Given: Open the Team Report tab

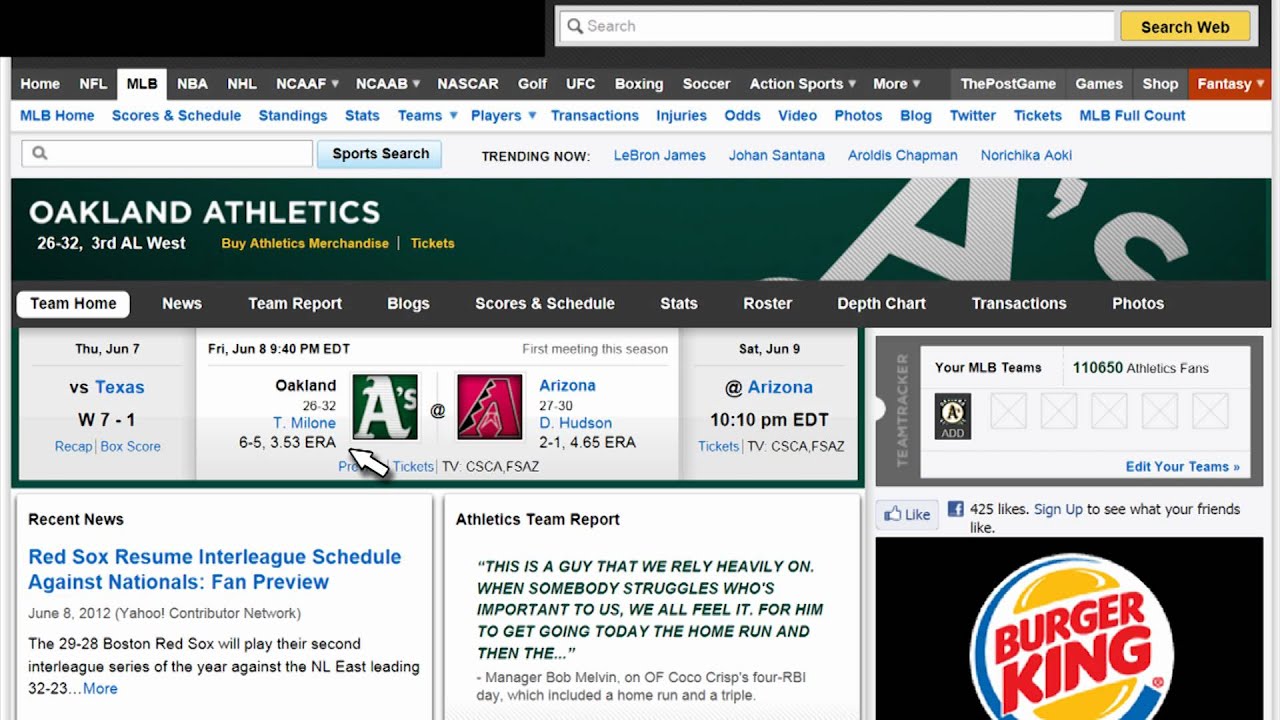Looking at the screenshot, I should click(295, 303).
